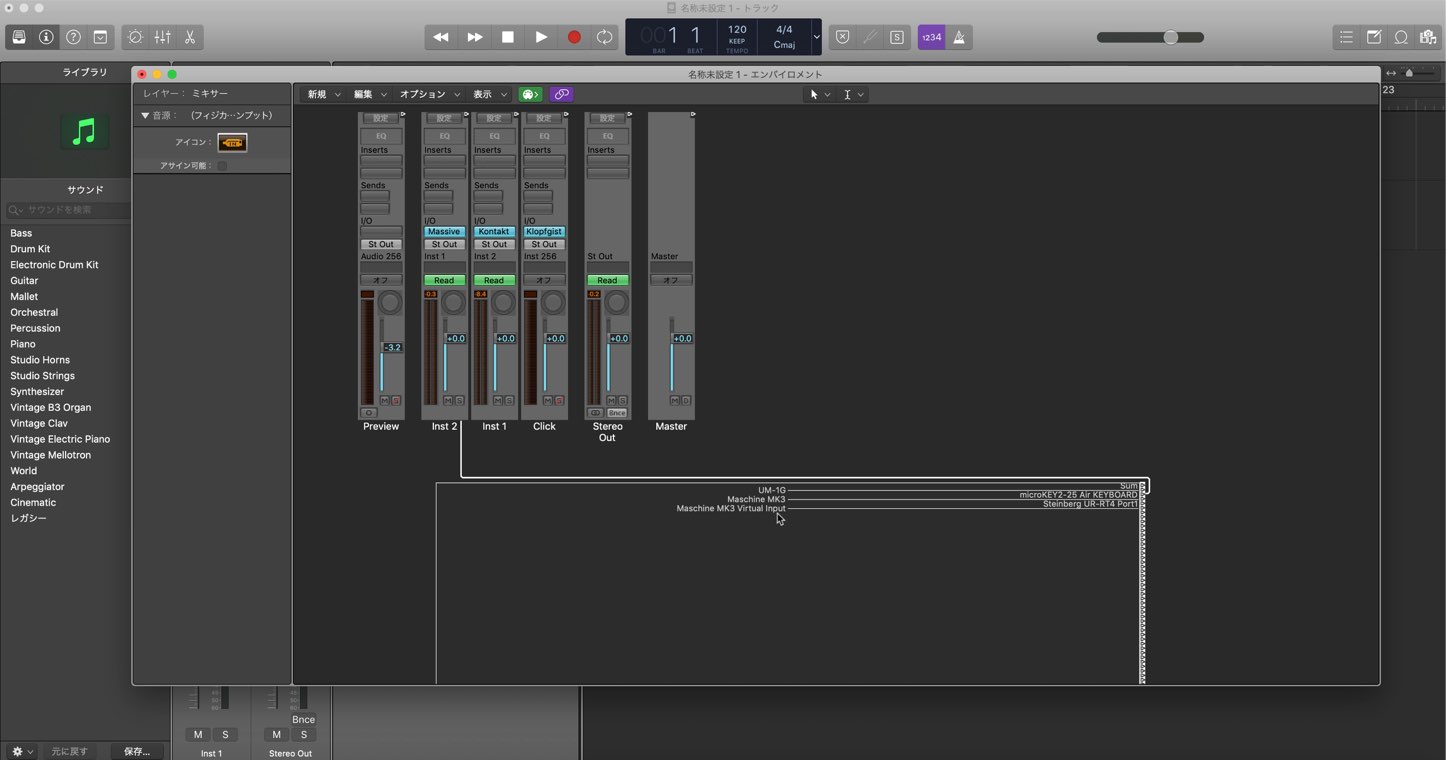Image resolution: width=1446 pixels, height=760 pixels.
Task: Open Stereo Out Read automation mode
Action: 607,280
